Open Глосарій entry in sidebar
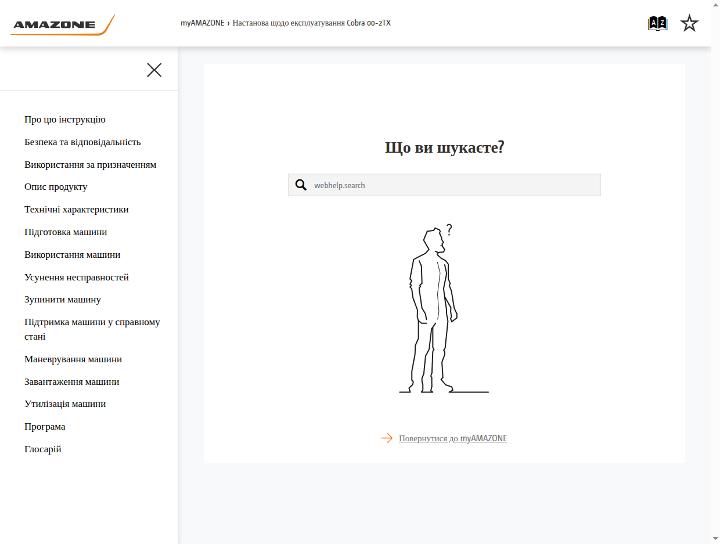720x544 pixels. 43,449
